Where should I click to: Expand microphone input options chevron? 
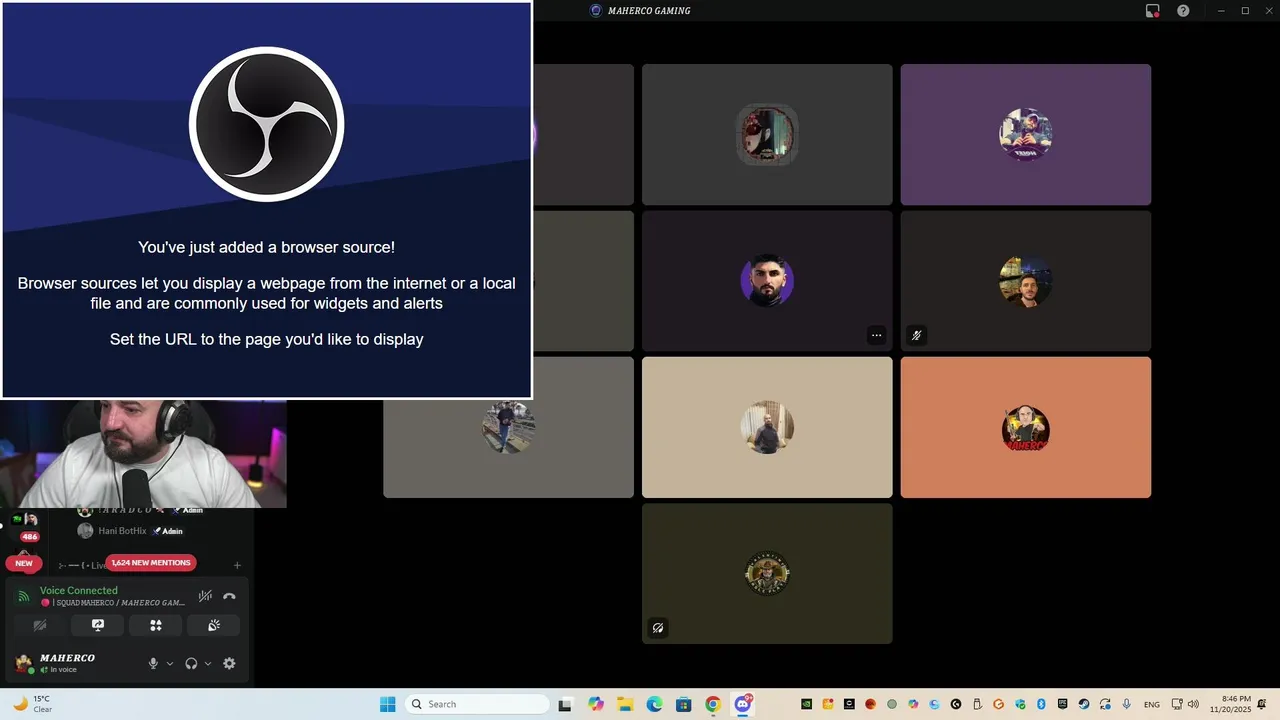coord(169,663)
